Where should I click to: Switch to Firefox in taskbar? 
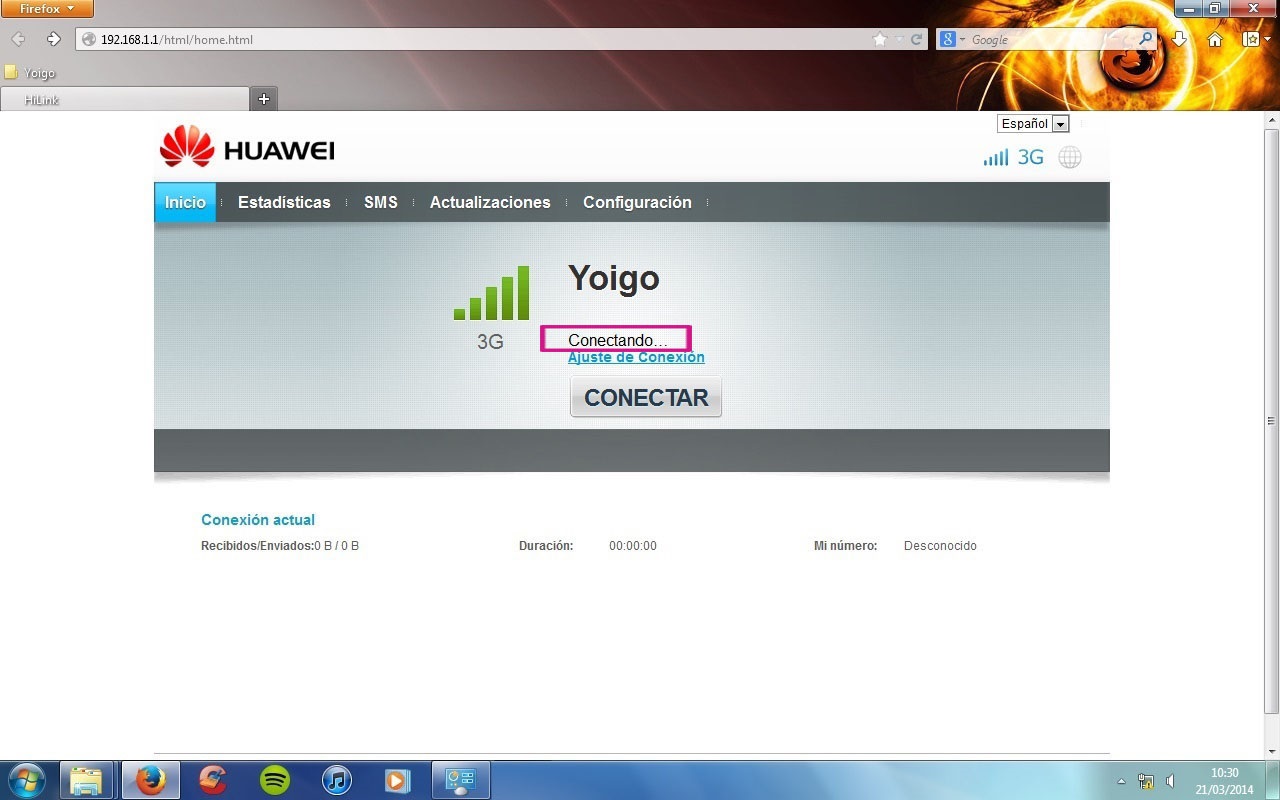[x=151, y=780]
